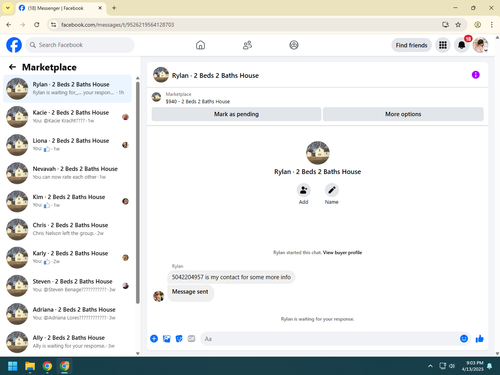
Task: Show hidden system tray icons
Action: pos(430,366)
